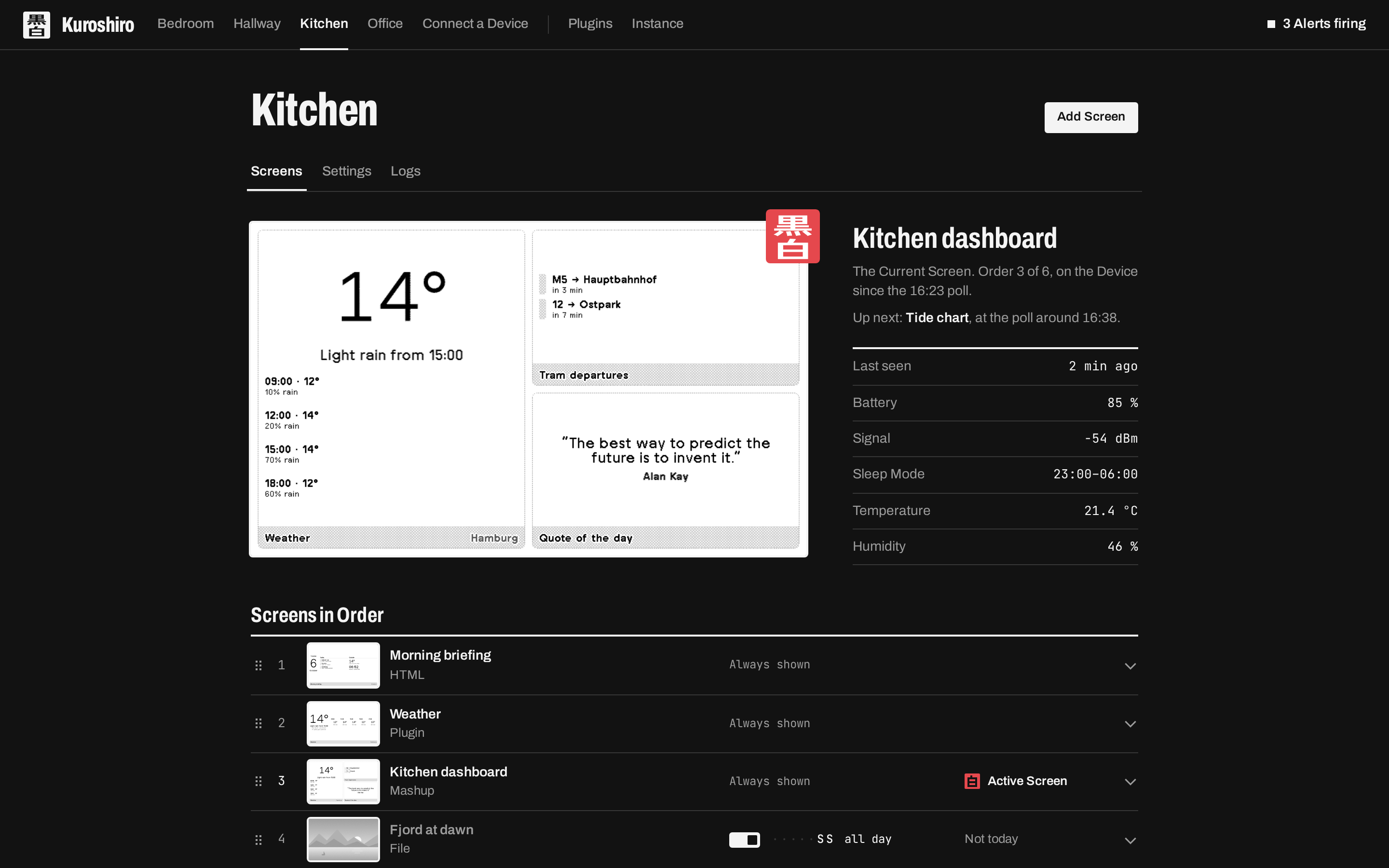Screen dimensions: 1389x868
Task: Grab the drag handle for Kitchen dashboard row
Action: 259,781
